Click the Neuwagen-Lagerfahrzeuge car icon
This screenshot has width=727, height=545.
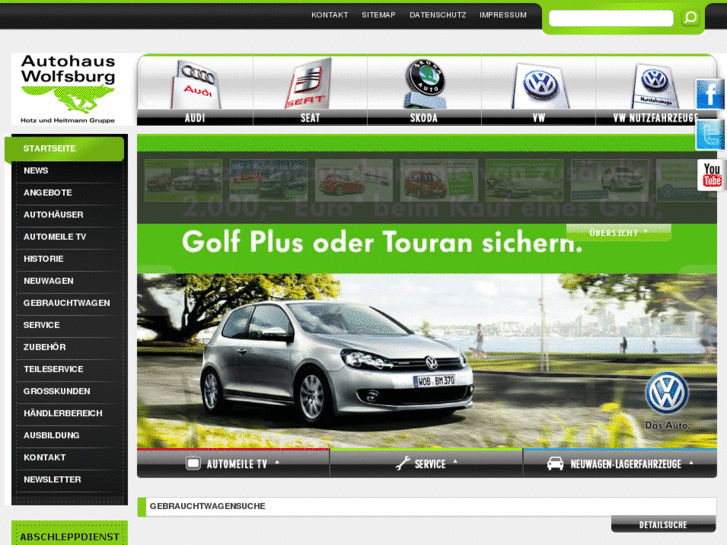(x=555, y=463)
